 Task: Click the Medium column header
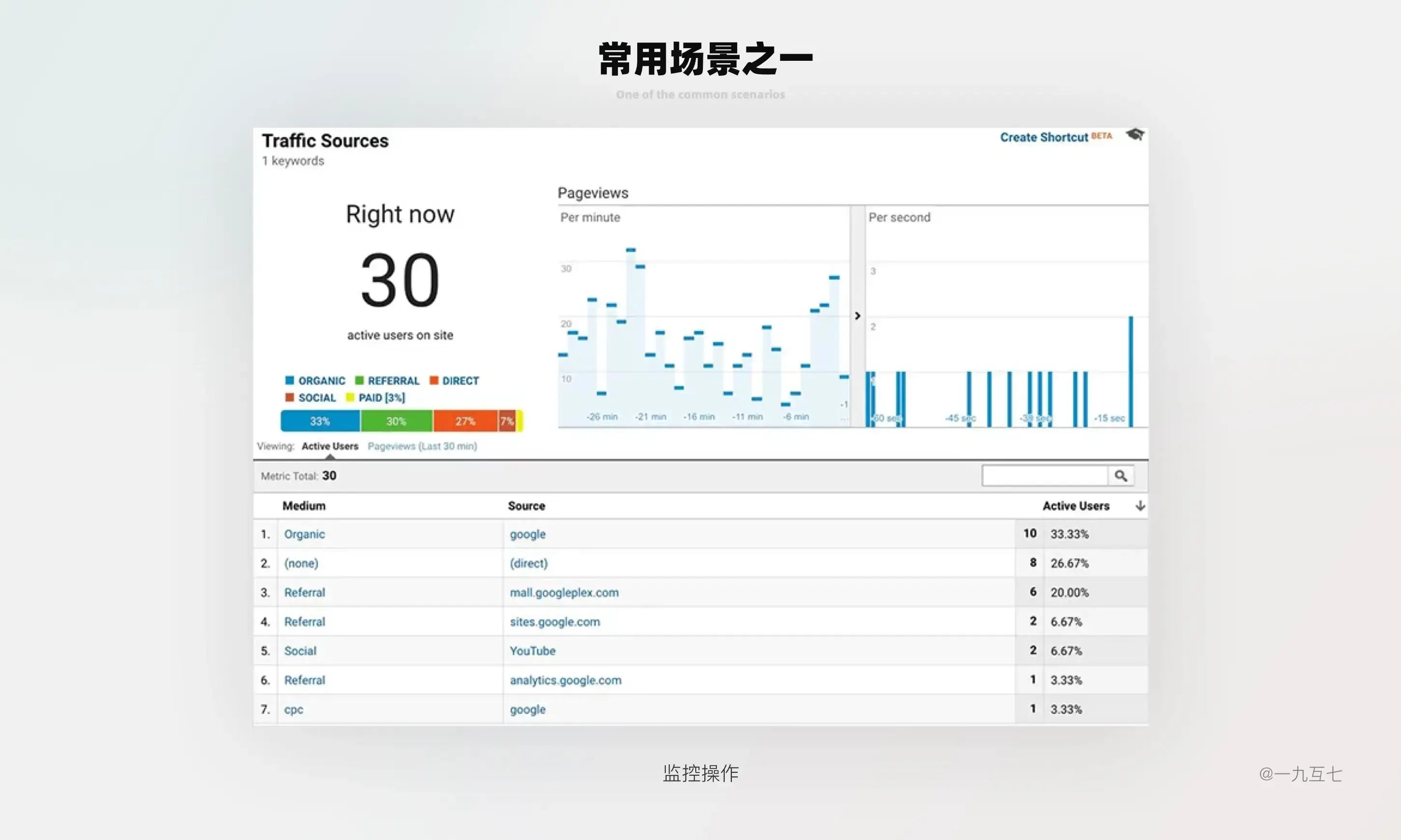pos(304,505)
